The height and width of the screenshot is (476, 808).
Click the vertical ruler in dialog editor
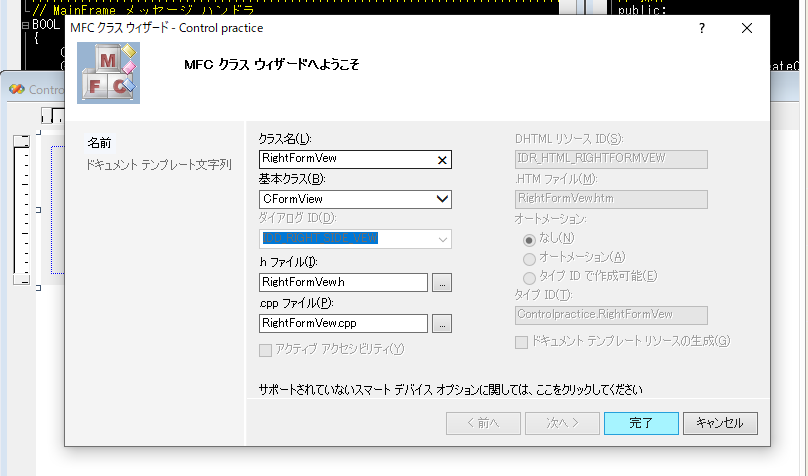22,210
